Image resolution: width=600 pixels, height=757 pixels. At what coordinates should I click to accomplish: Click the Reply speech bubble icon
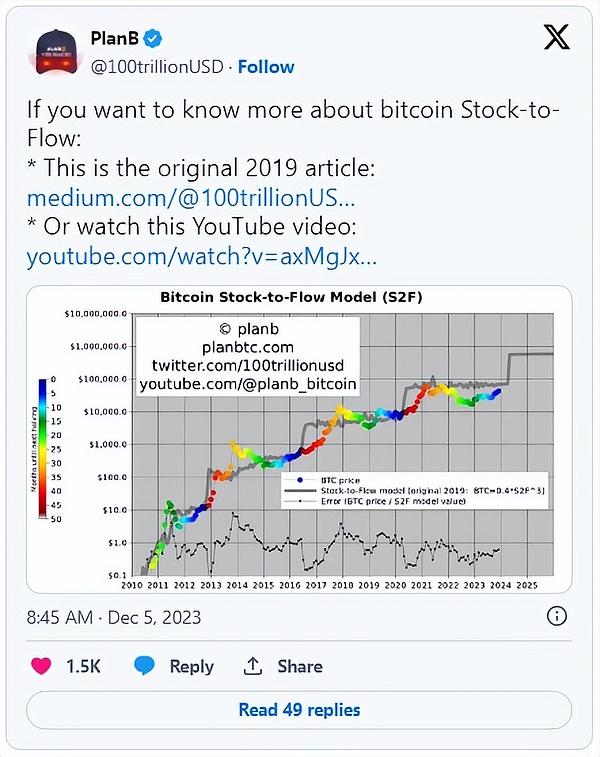tap(145, 666)
